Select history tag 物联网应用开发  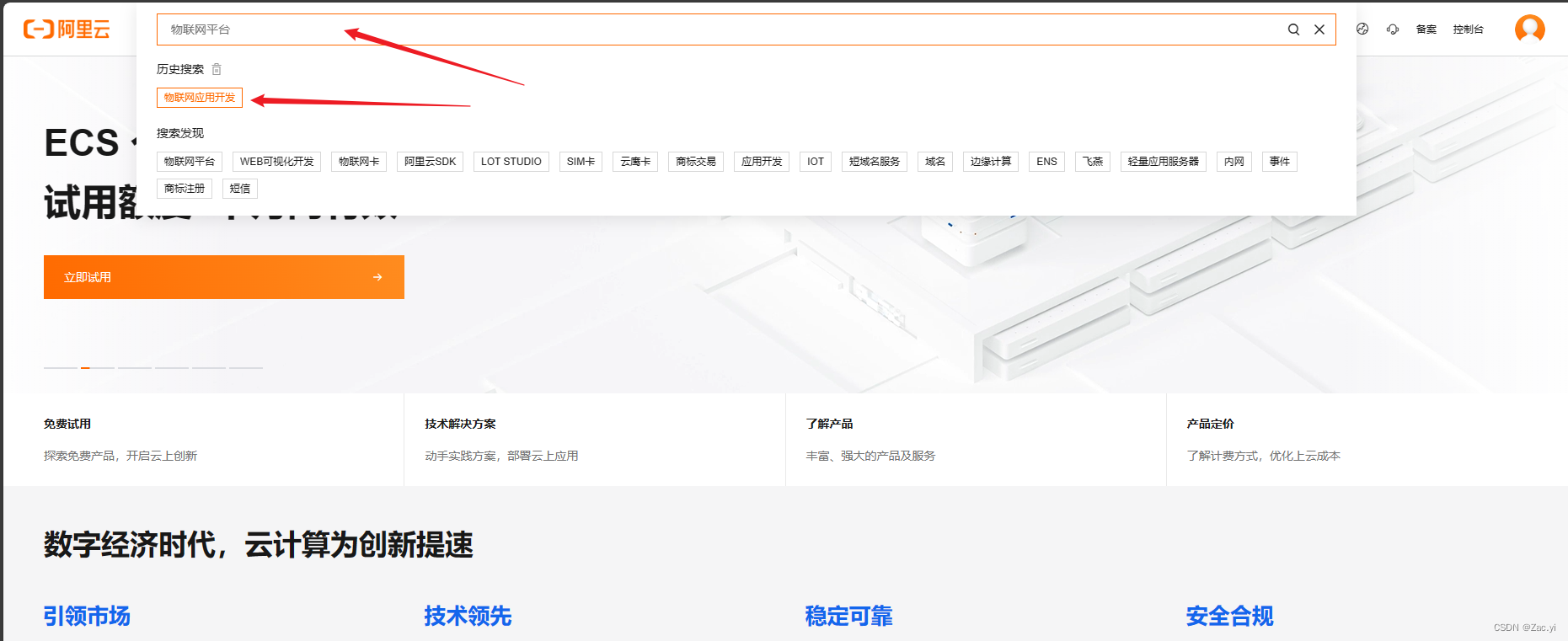(x=200, y=98)
